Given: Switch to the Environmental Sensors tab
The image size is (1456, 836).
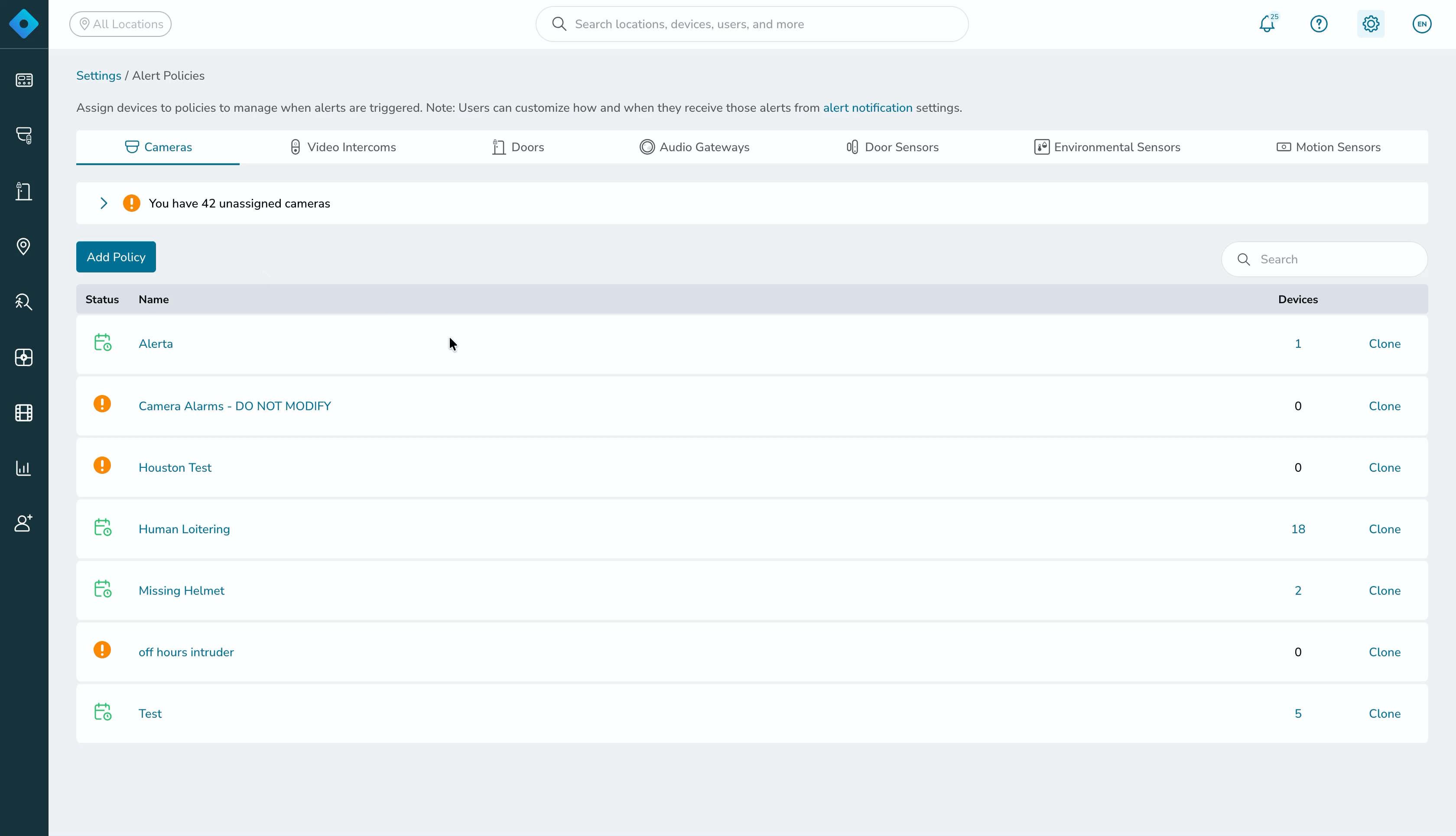Looking at the screenshot, I should click(1107, 147).
